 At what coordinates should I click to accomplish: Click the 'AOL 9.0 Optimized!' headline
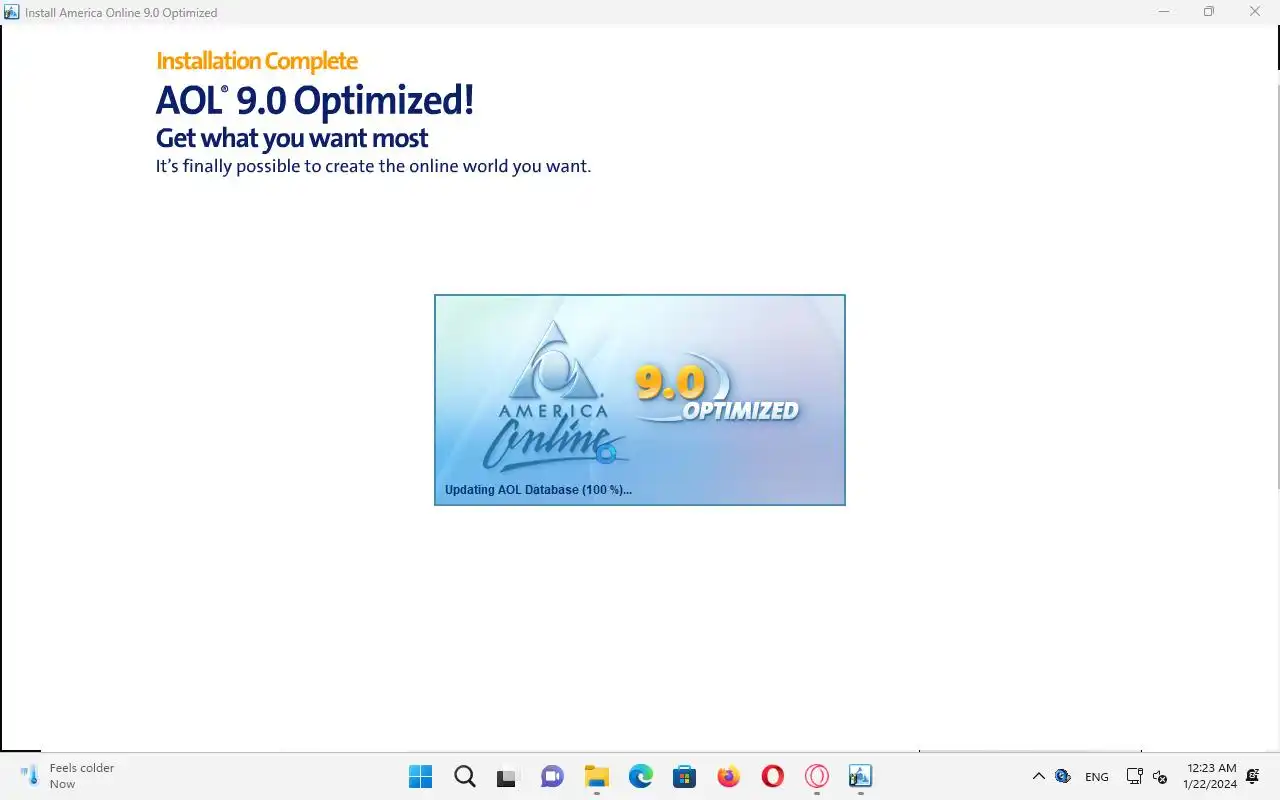[315, 101]
